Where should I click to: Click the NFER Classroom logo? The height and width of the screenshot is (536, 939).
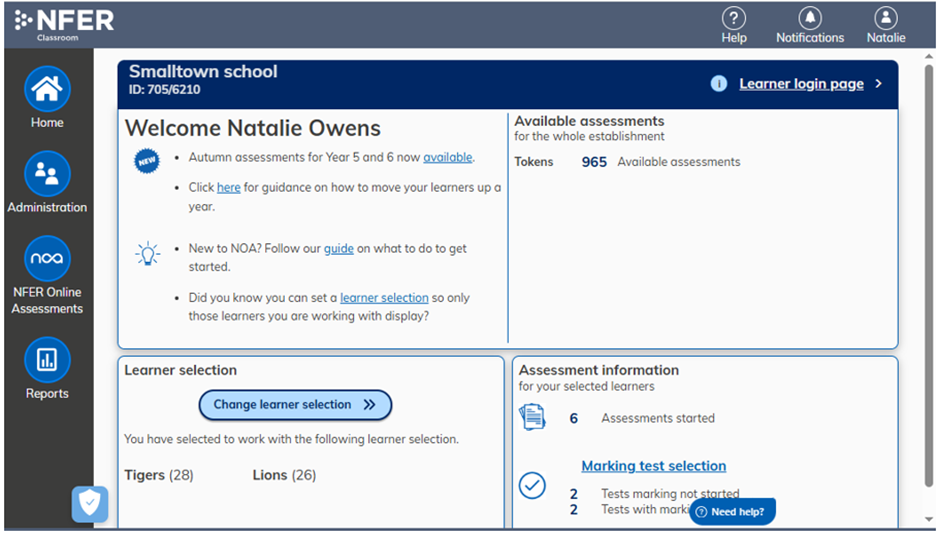64,25
